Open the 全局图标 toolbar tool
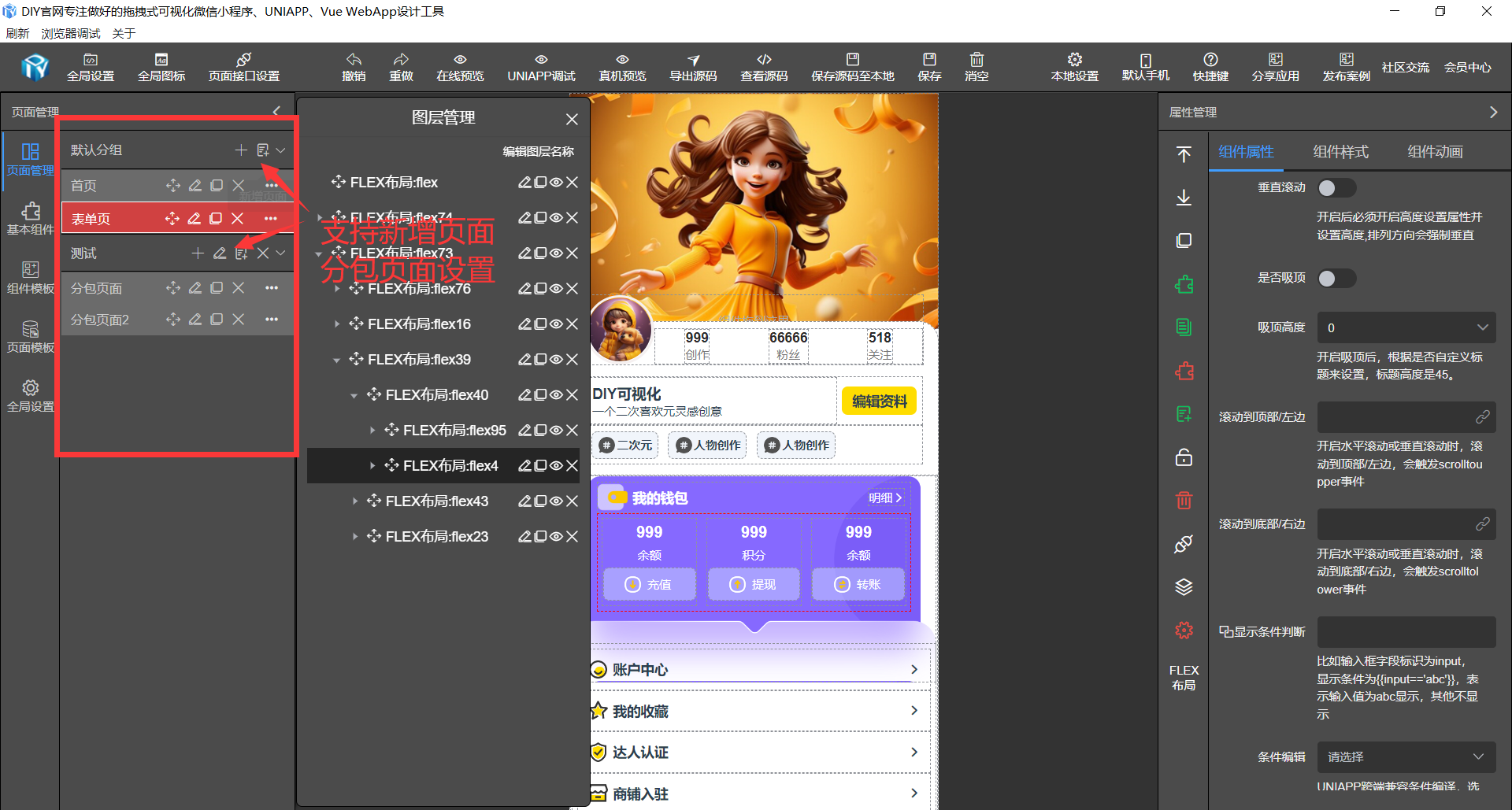This screenshot has height=810, width=1512. click(161, 68)
